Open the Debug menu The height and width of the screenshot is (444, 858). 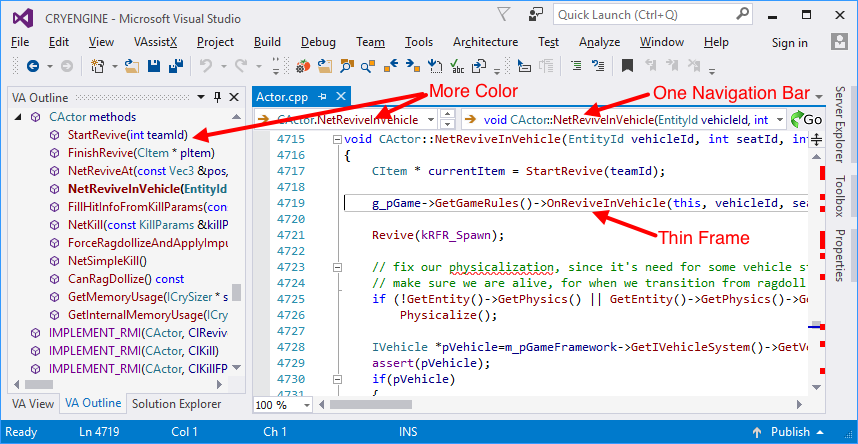(x=318, y=42)
